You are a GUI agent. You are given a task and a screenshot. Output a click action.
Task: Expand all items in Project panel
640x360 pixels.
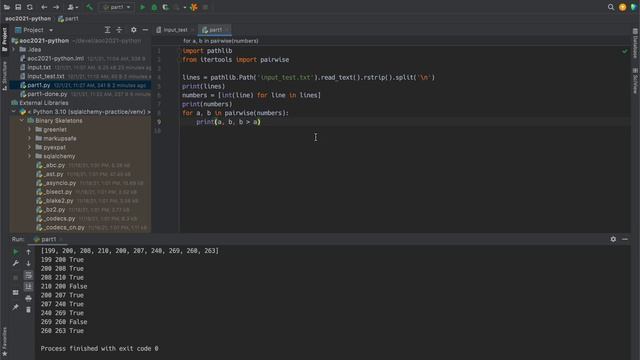[x=107, y=30]
